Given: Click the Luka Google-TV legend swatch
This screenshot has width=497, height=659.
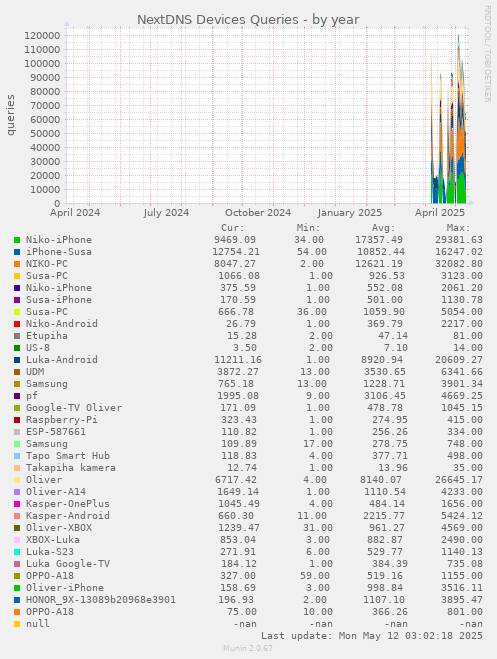Looking at the screenshot, I should (x=17, y=564).
